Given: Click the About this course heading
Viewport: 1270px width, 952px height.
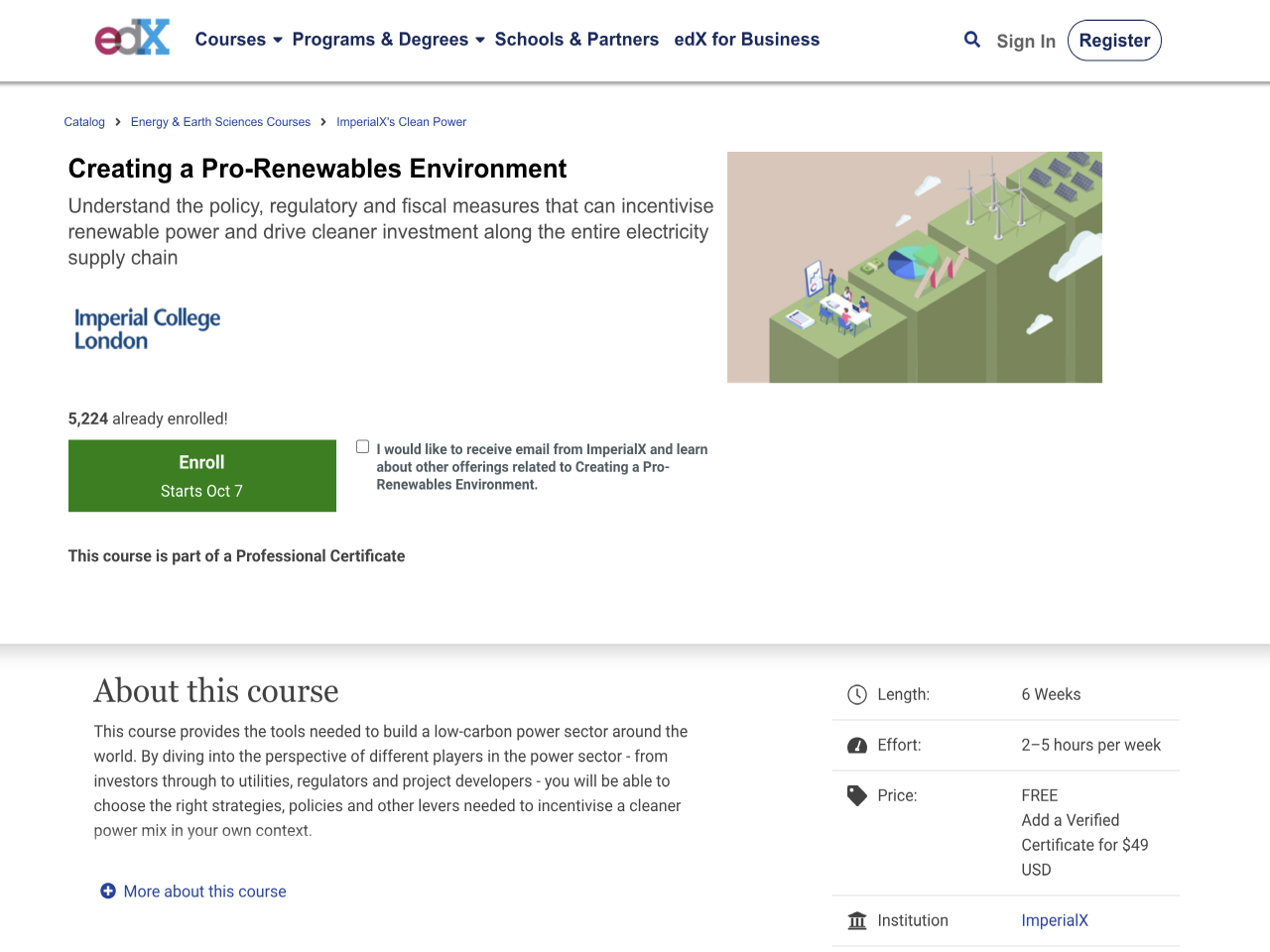Looking at the screenshot, I should tap(216, 690).
